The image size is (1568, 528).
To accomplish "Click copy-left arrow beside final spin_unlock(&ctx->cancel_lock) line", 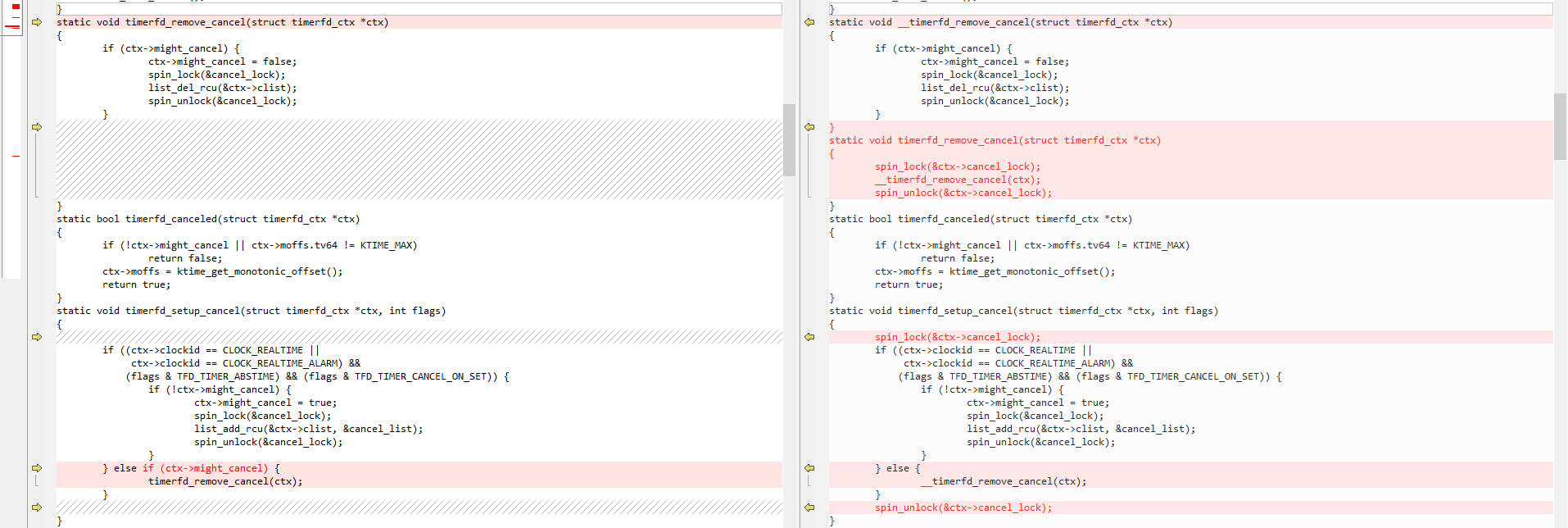I will tap(809, 508).
